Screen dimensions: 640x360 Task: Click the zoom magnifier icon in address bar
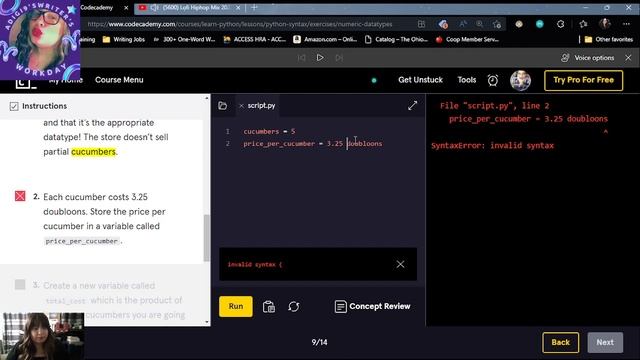tap(480, 24)
